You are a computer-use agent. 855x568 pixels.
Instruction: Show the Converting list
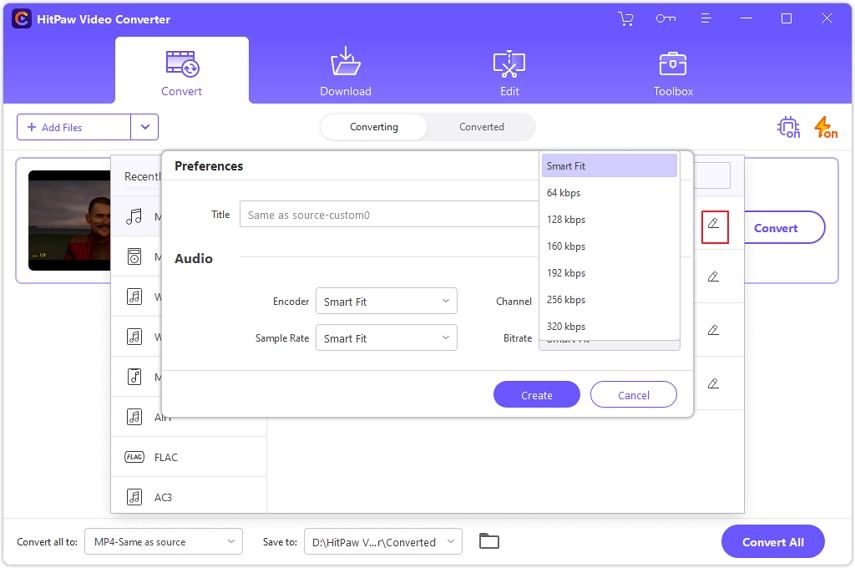click(374, 127)
